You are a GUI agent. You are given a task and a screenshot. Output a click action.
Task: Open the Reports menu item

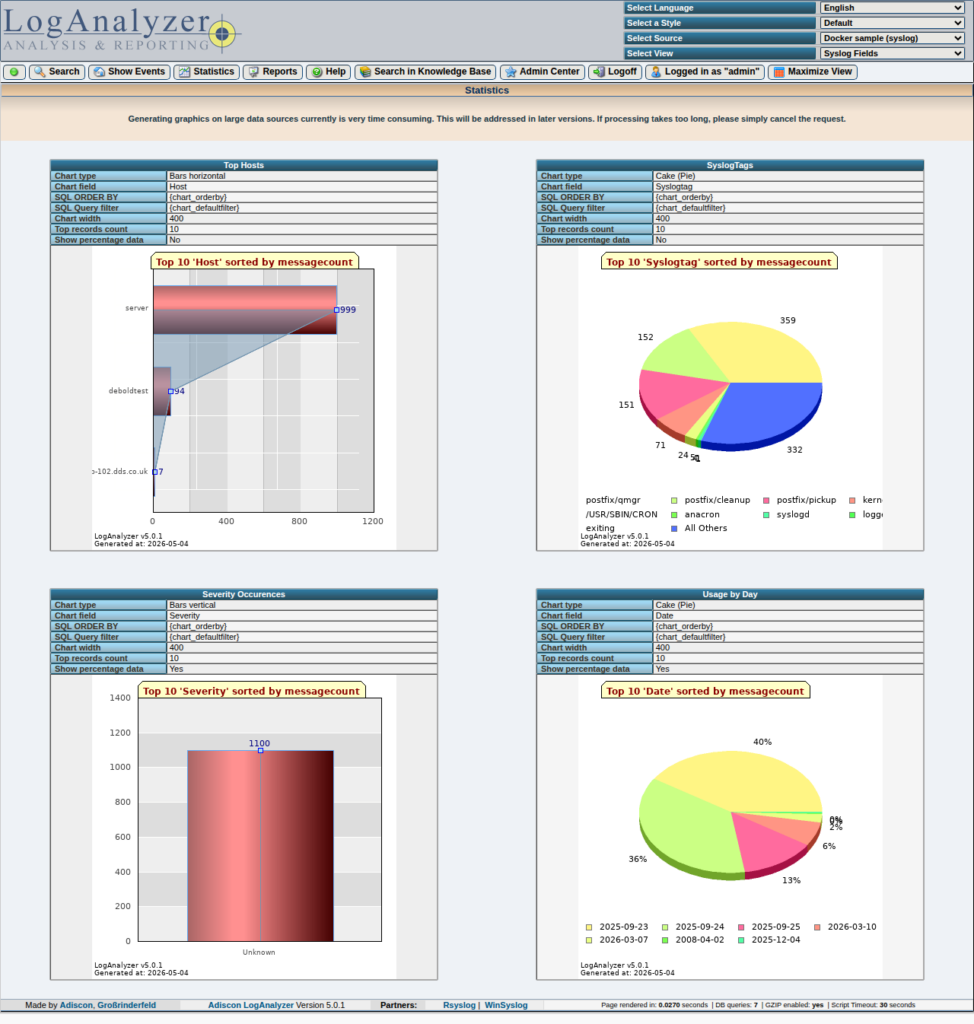[273, 72]
